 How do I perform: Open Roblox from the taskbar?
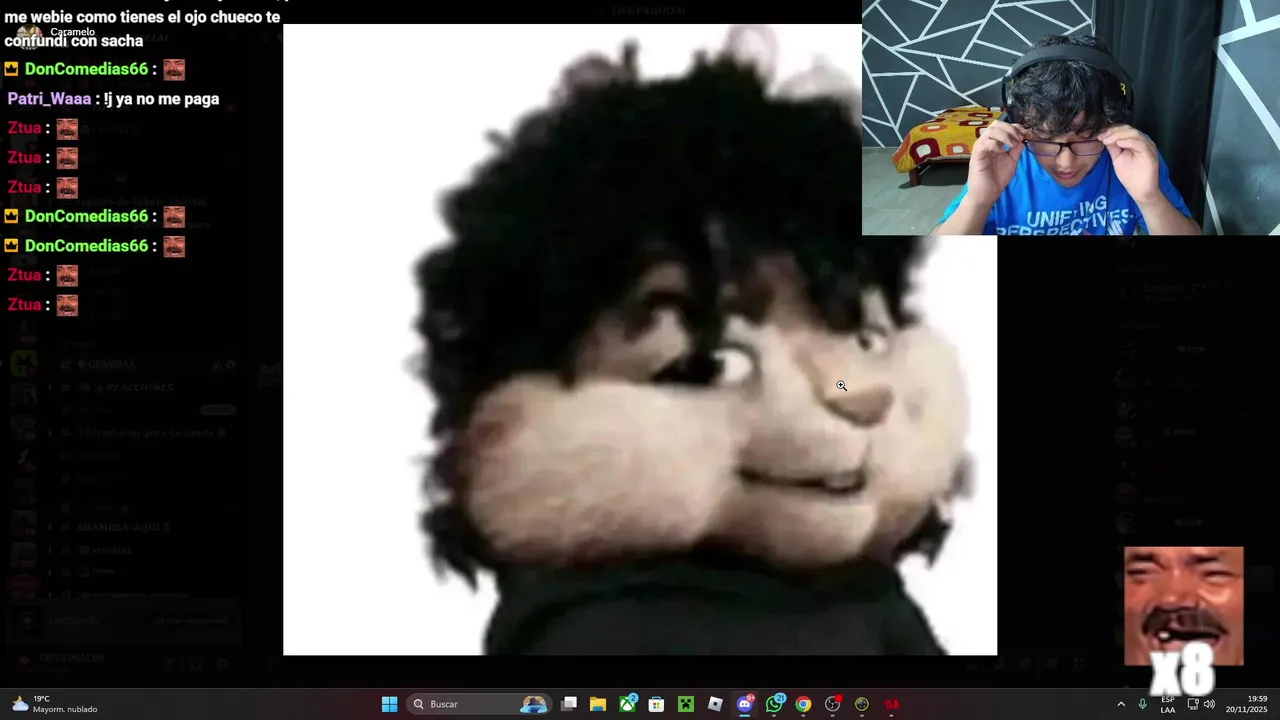(715, 704)
